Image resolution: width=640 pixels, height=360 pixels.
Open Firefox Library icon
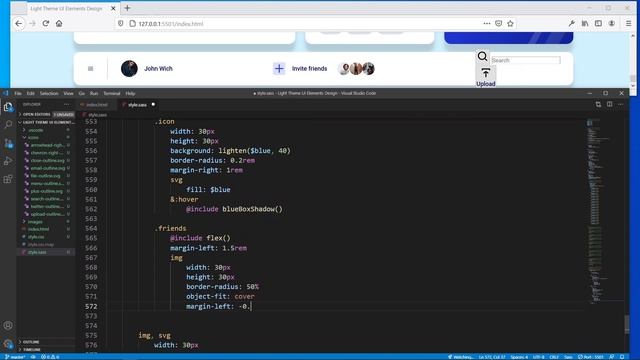point(585,24)
